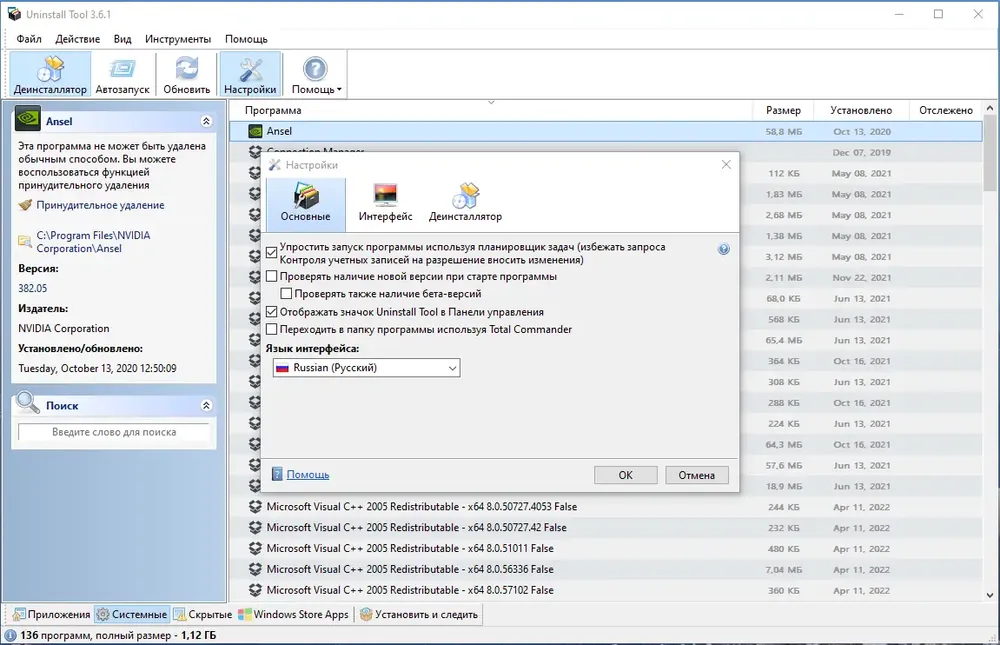This screenshot has height=645, width=1000.
Task: Select the Visual C++ 2005 x64 8.0.50727.42 row
Action: click(x=605, y=528)
